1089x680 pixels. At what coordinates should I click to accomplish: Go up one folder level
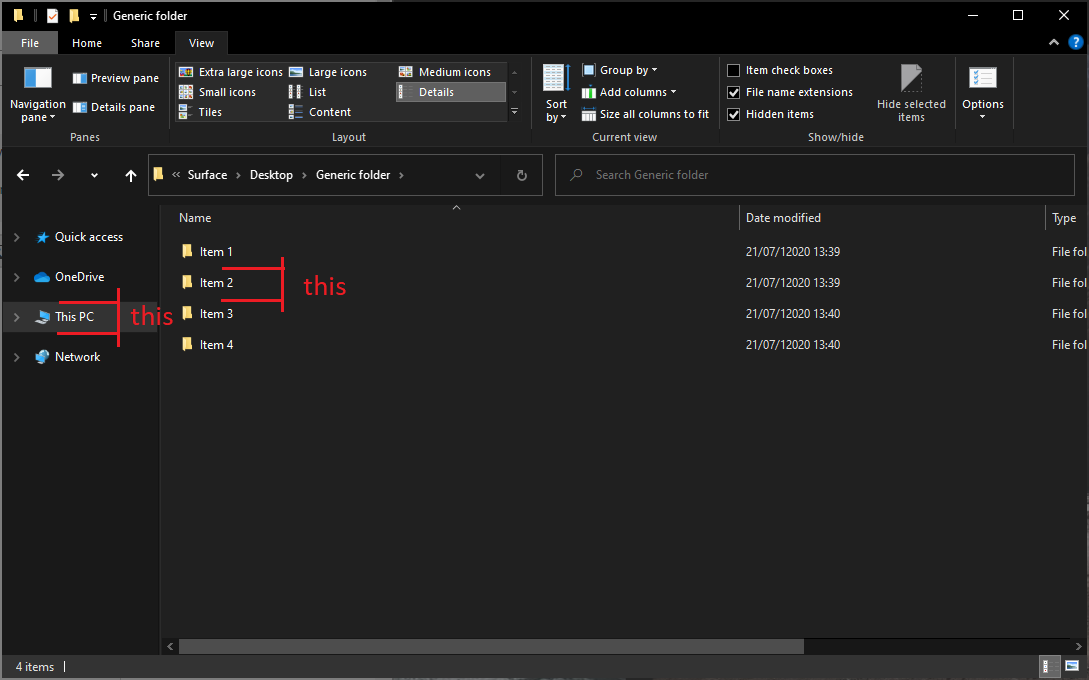coord(131,175)
